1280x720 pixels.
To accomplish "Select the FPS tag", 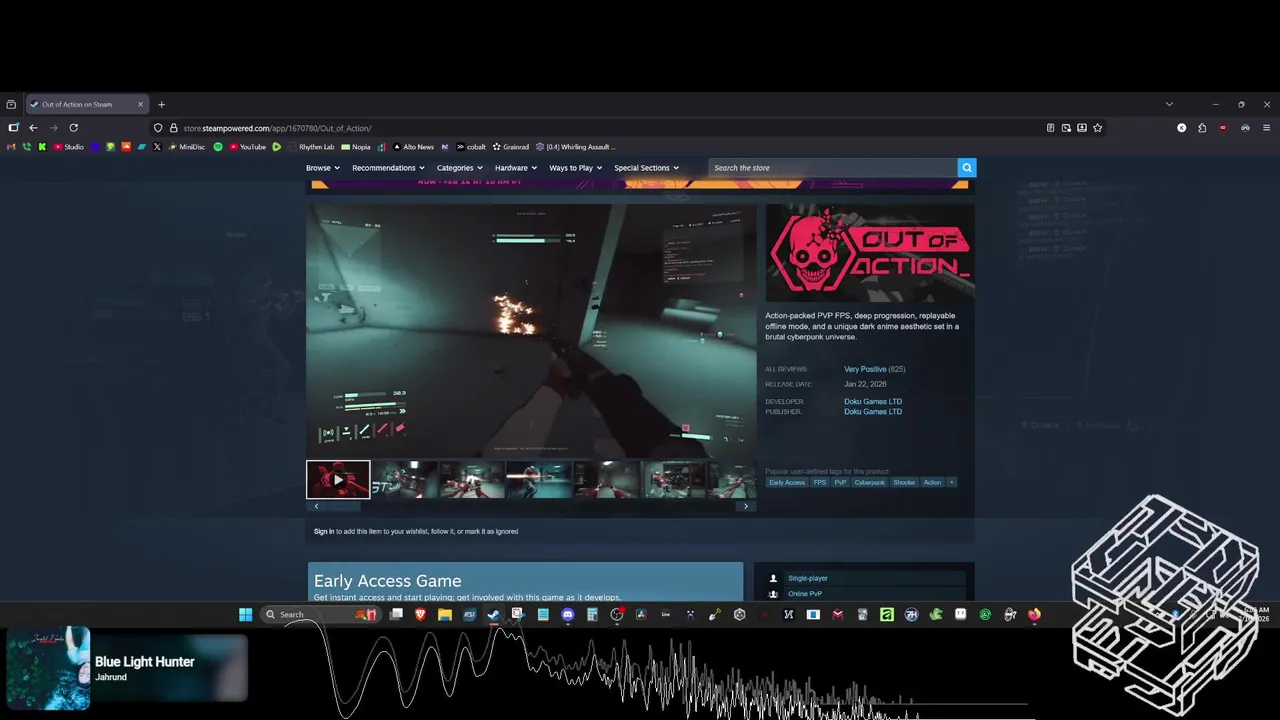I will pos(820,483).
